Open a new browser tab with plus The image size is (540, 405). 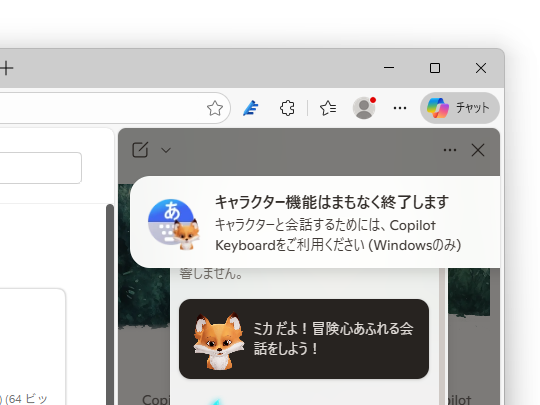click(x=6, y=68)
